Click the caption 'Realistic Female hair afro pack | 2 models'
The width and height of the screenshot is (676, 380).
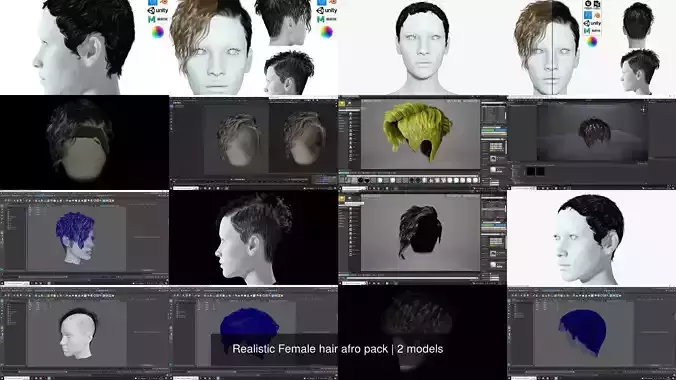point(338,349)
